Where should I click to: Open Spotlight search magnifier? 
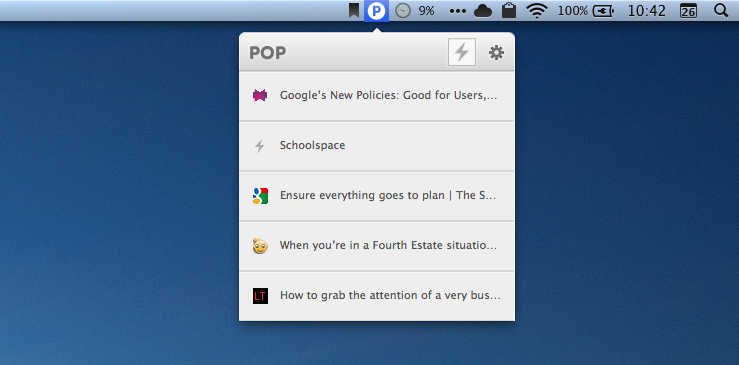[721, 10]
